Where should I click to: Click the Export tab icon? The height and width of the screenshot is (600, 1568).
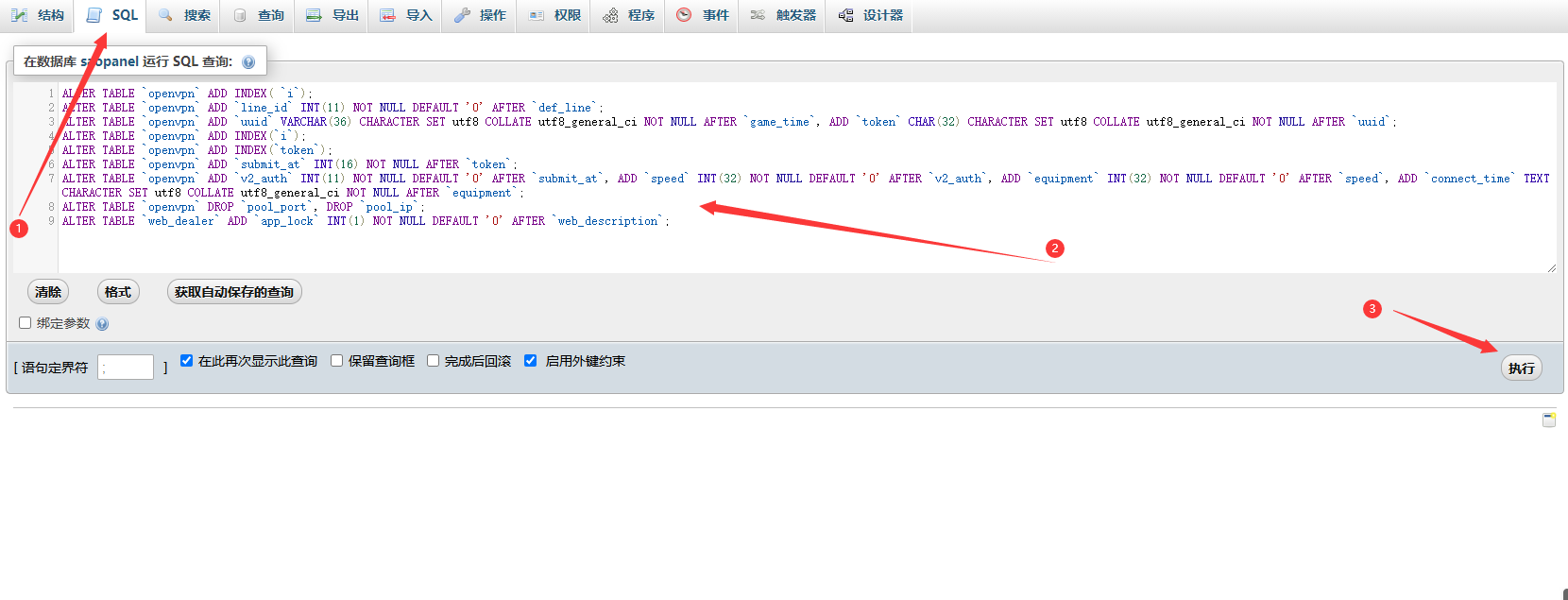click(x=314, y=15)
